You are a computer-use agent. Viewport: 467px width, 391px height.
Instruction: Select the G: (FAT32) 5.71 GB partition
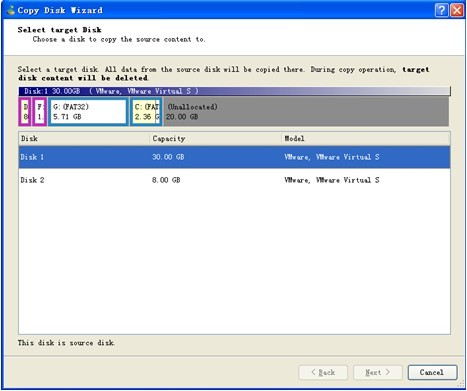coord(88,112)
